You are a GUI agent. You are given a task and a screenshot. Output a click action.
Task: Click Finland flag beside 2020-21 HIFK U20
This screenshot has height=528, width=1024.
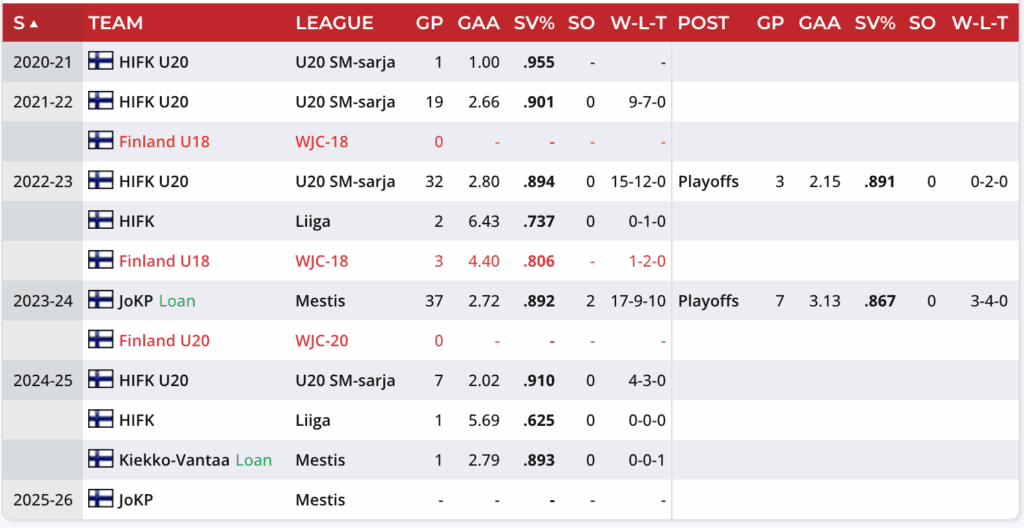point(100,62)
